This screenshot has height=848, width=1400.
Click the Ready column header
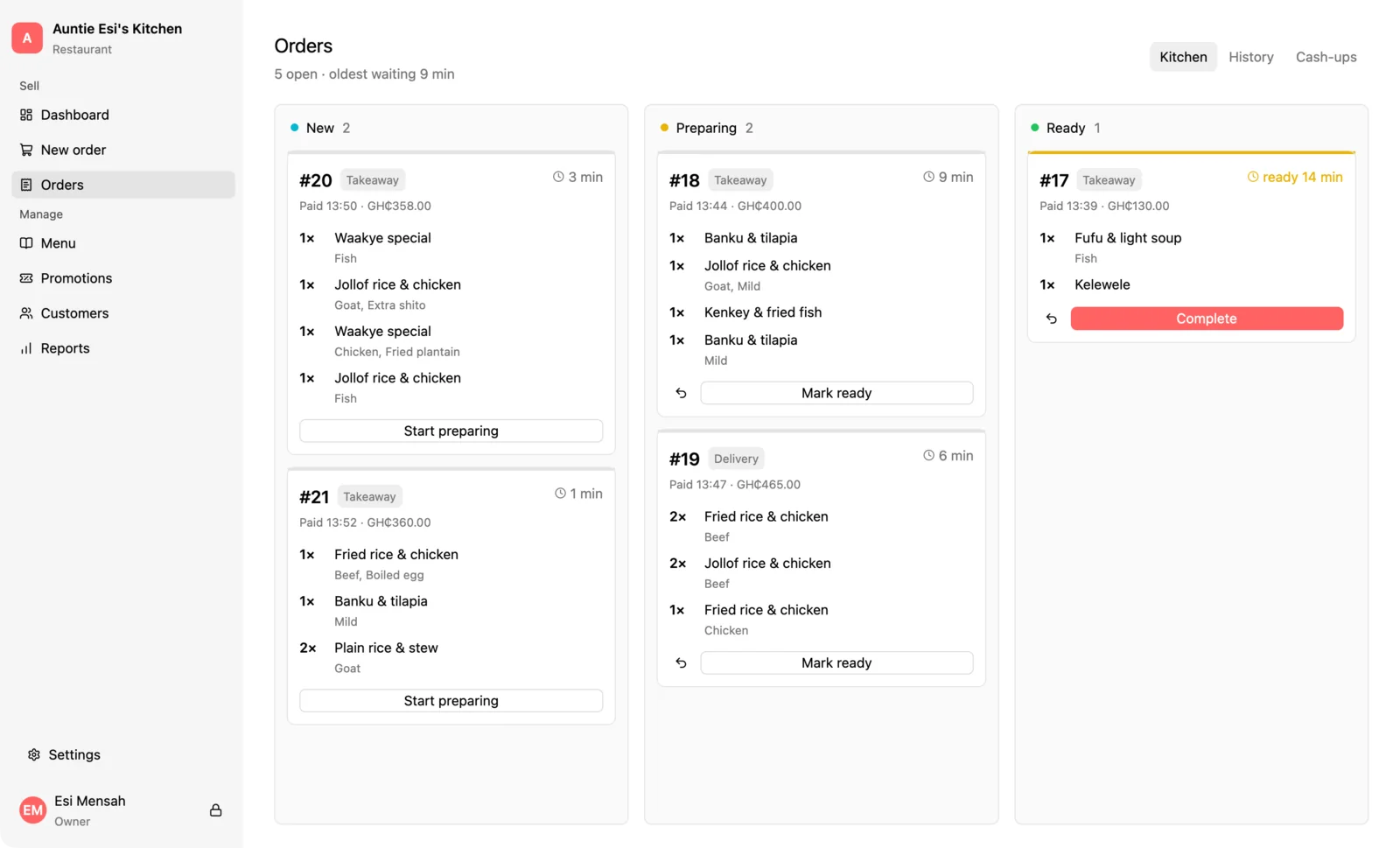[x=1066, y=128]
